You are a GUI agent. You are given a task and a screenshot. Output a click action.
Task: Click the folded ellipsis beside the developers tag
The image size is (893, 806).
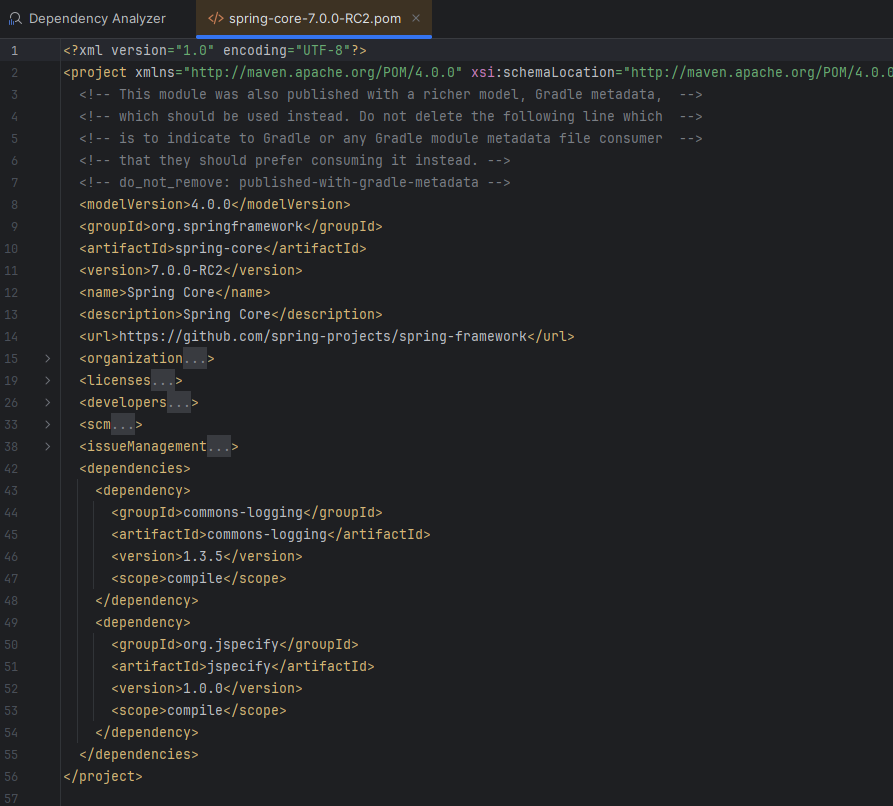coord(178,402)
